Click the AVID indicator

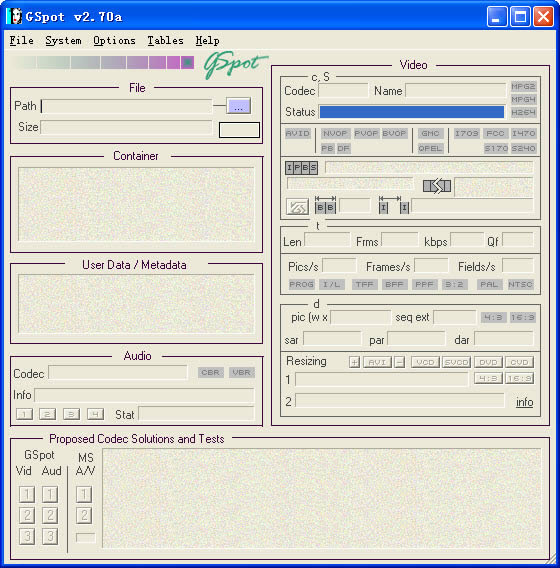click(298, 134)
